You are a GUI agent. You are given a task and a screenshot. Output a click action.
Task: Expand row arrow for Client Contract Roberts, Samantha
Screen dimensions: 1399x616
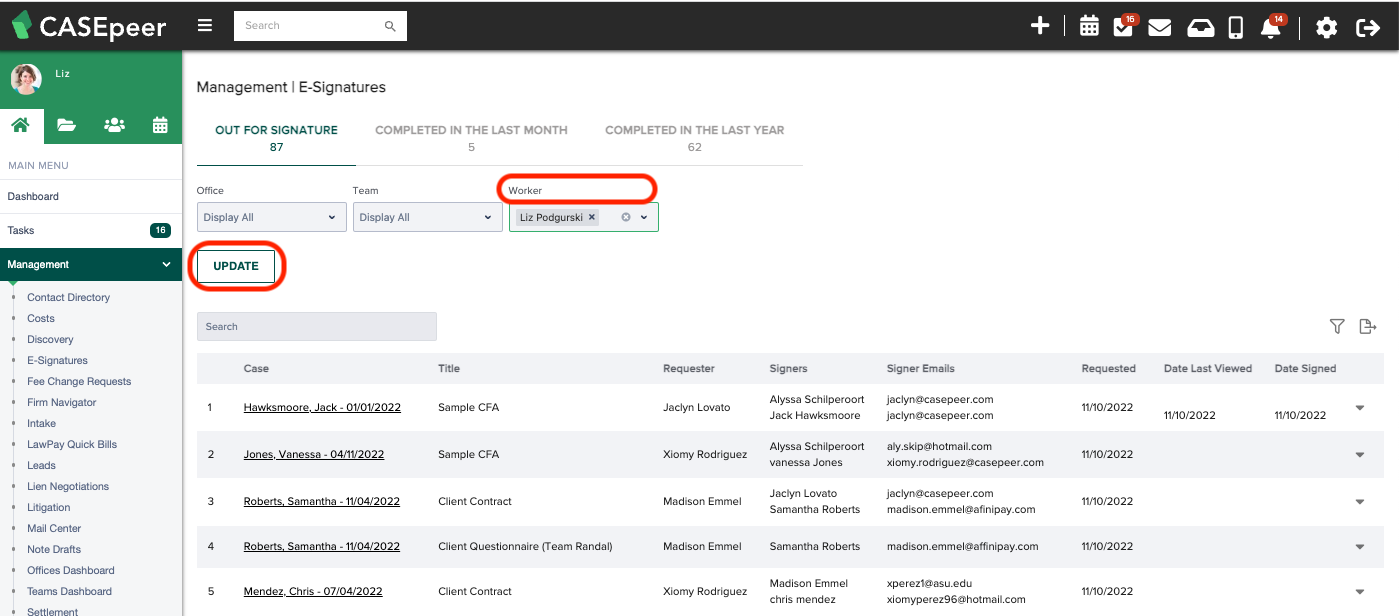point(1360,502)
